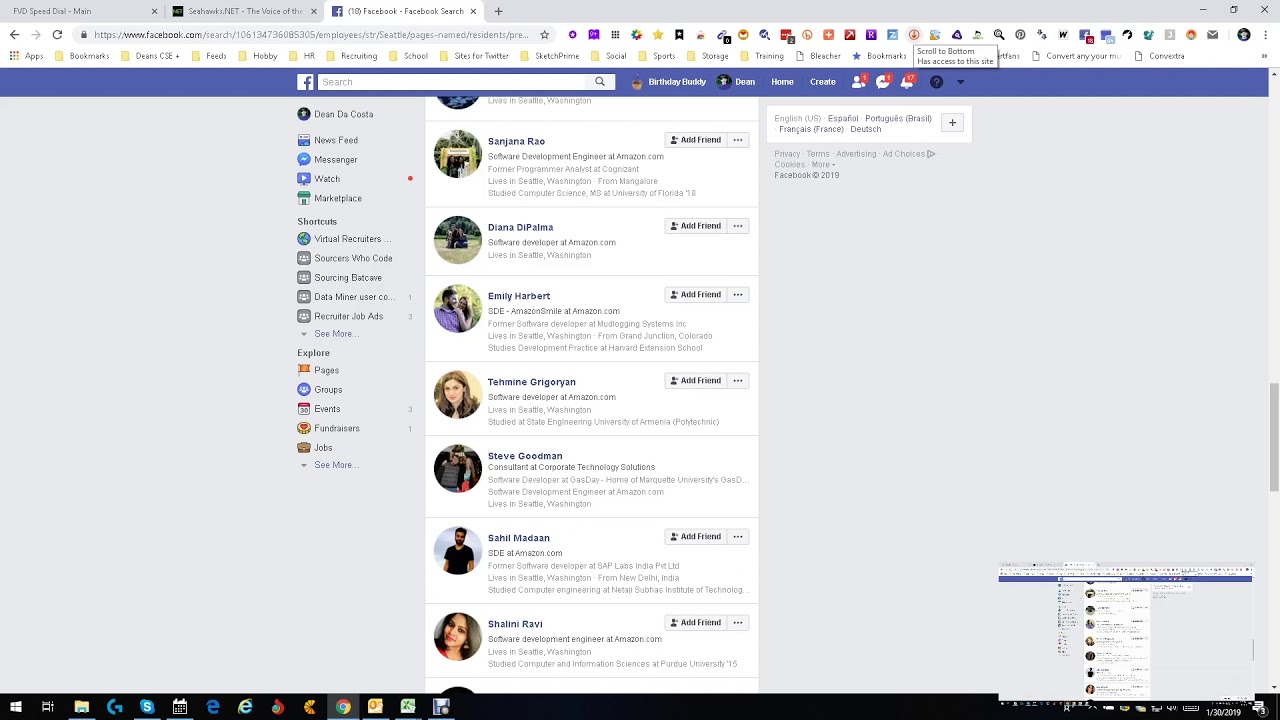
Task: Open more options for Emily Harbert
Action: click(x=738, y=295)
